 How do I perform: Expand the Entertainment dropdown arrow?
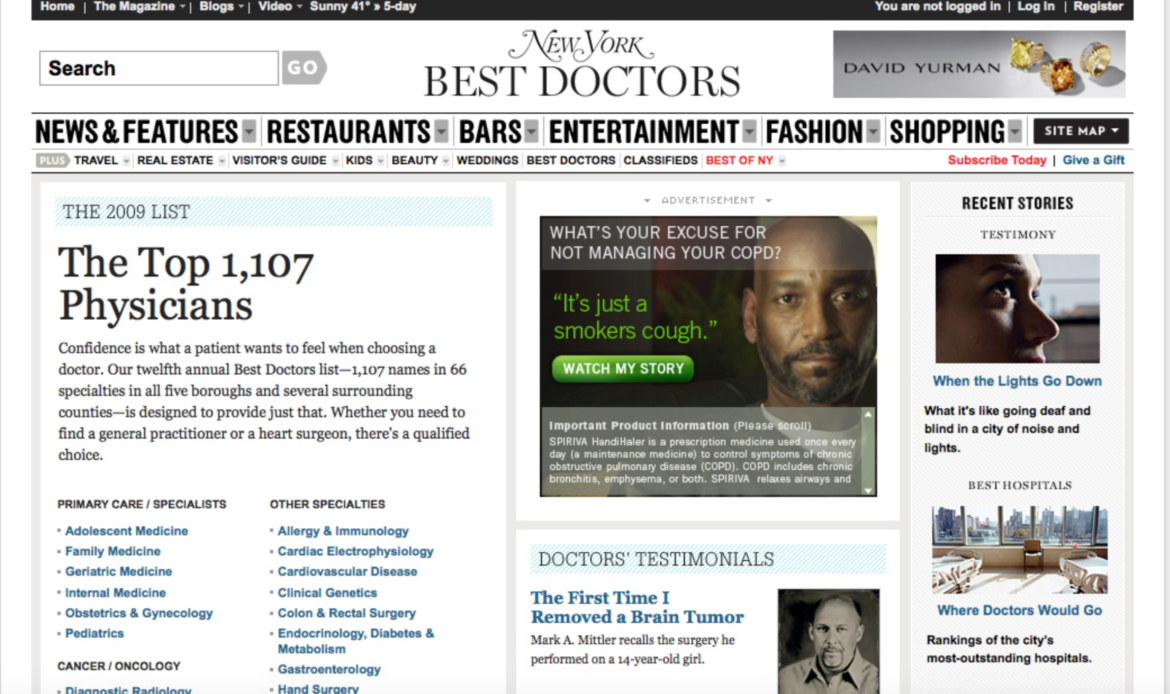click(749, 132)
